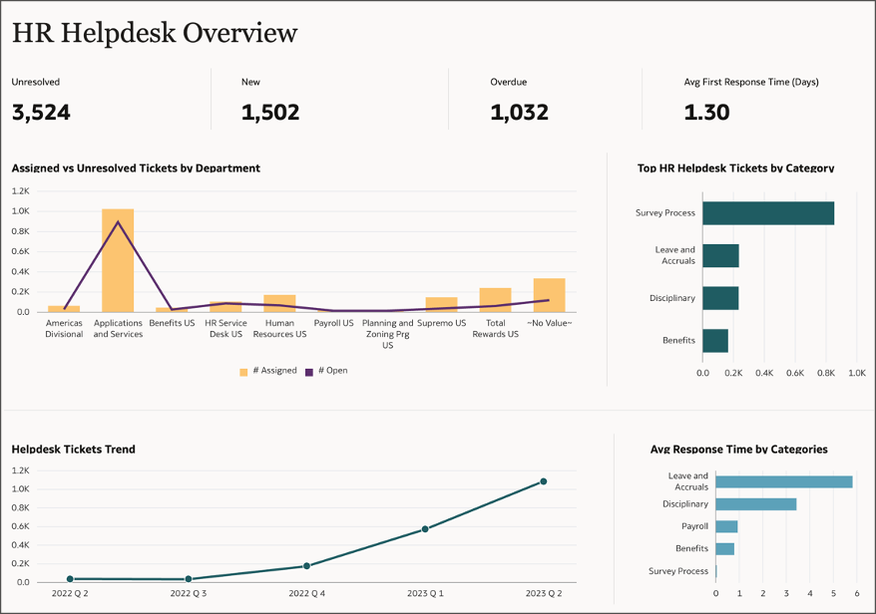Click the Unresolved metric card showing 3,524
This screenshot has height=614, width=876.
(x=40, y=100)
